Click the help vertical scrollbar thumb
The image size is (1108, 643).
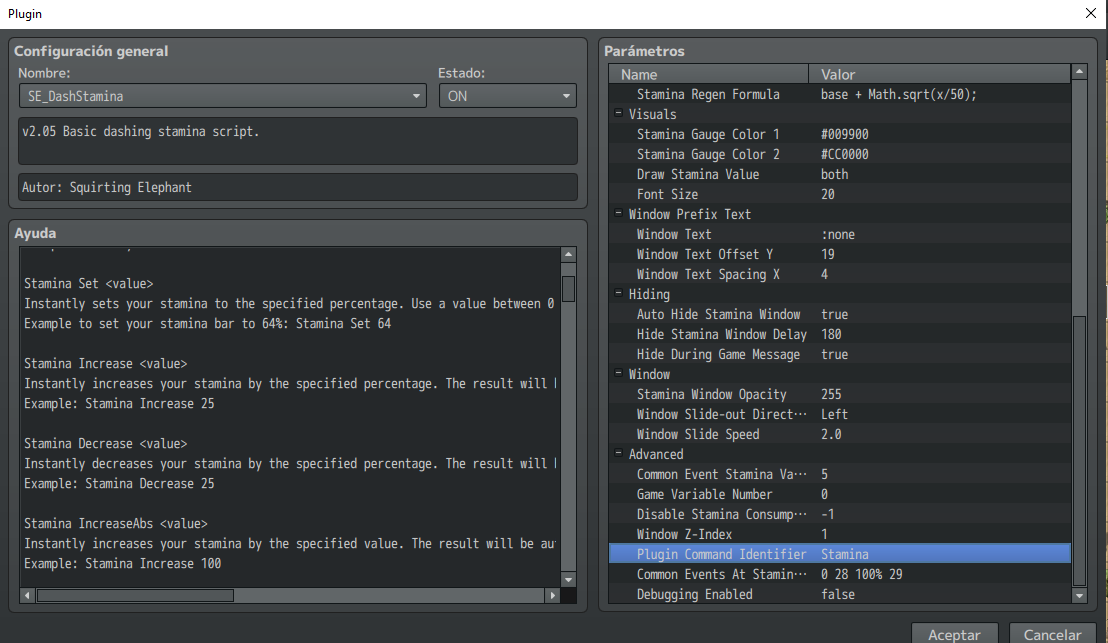568,289
